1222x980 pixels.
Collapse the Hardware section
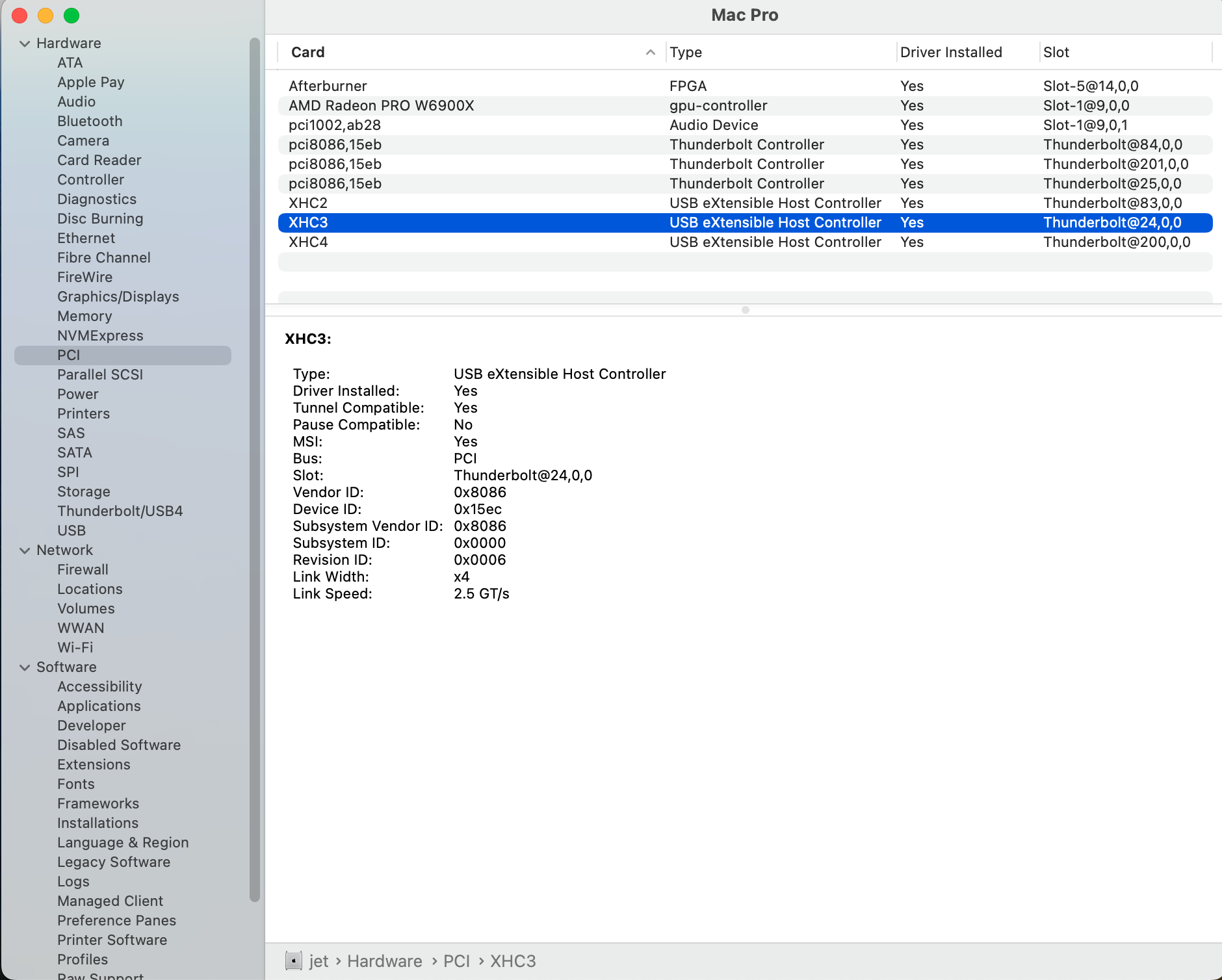click(25, 44)
